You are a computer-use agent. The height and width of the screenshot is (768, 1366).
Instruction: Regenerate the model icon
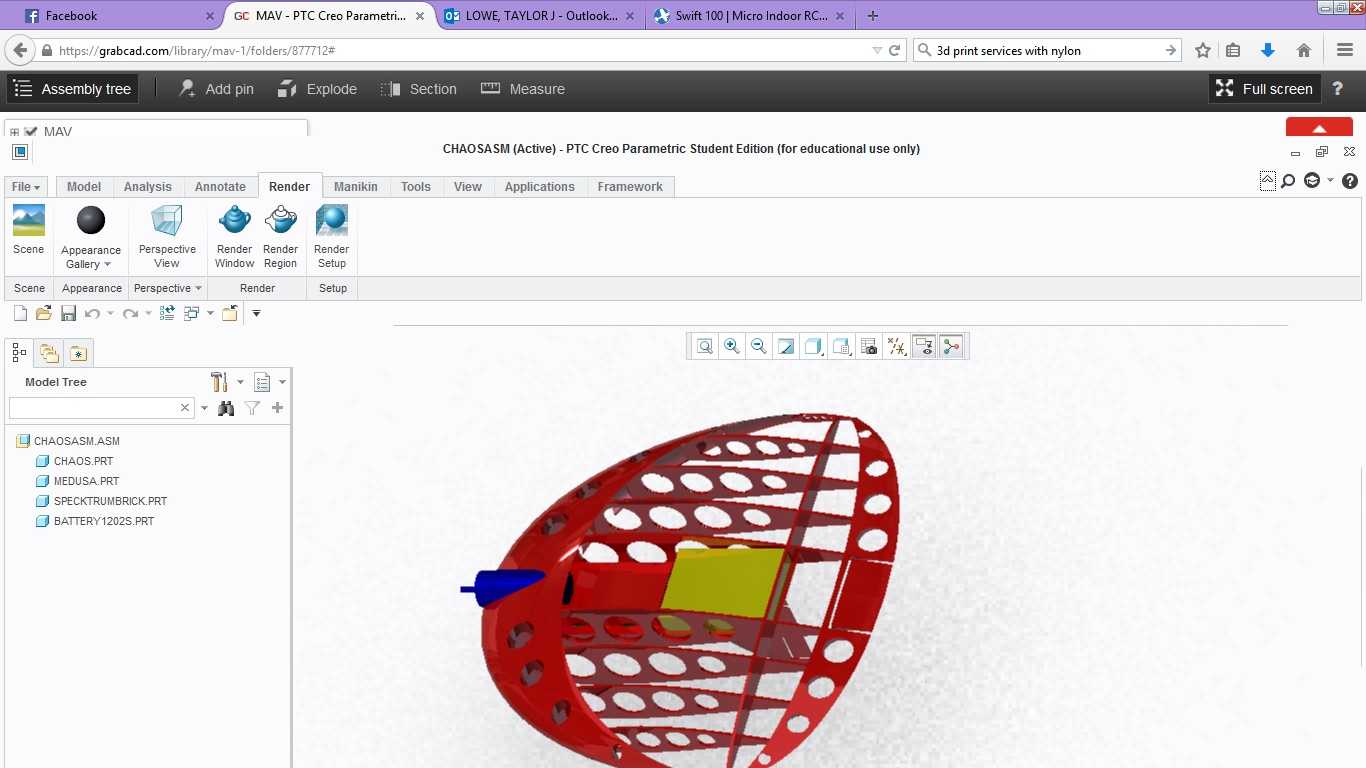167,313
